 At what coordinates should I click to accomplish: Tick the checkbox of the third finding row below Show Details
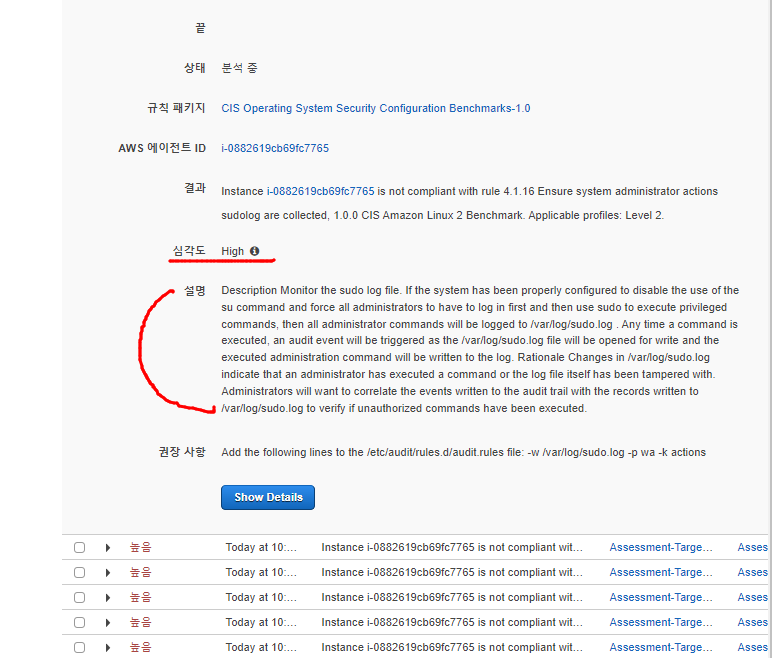(79, 598)
